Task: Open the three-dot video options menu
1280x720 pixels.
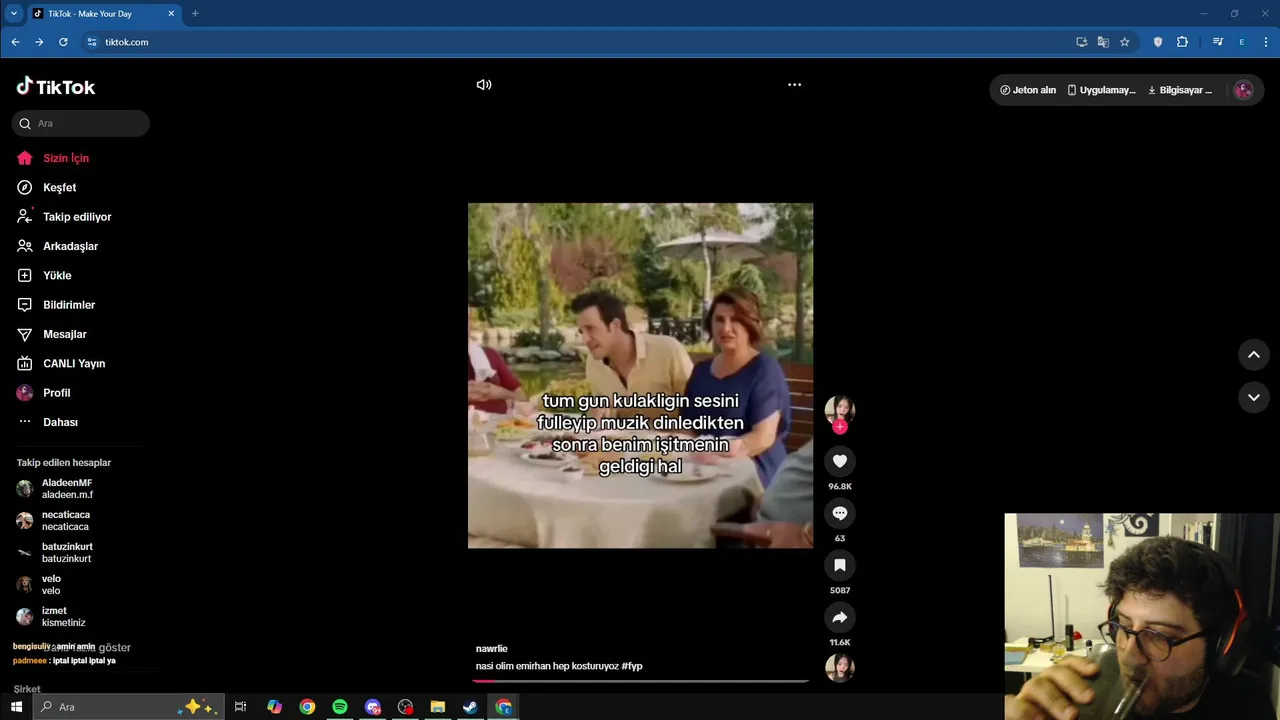Action: click(794, 85)
